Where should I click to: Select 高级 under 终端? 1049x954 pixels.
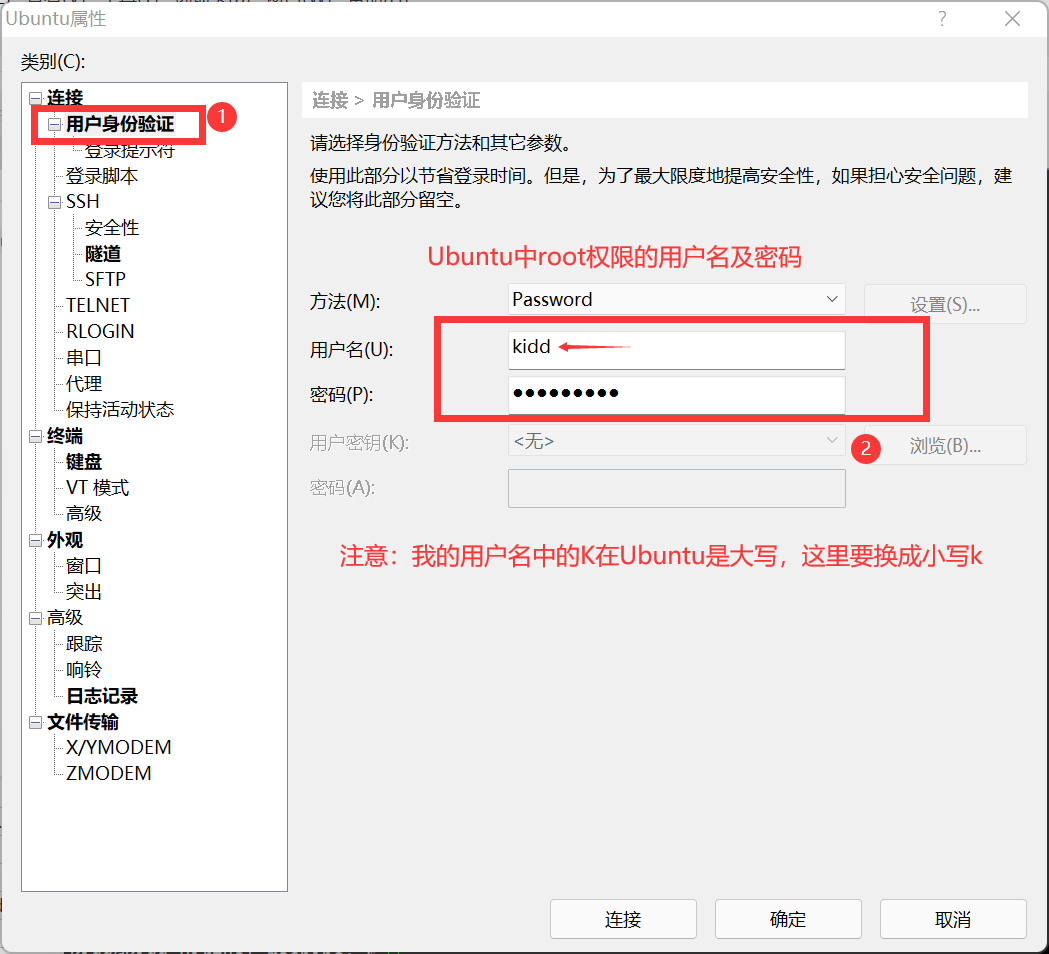84,513
